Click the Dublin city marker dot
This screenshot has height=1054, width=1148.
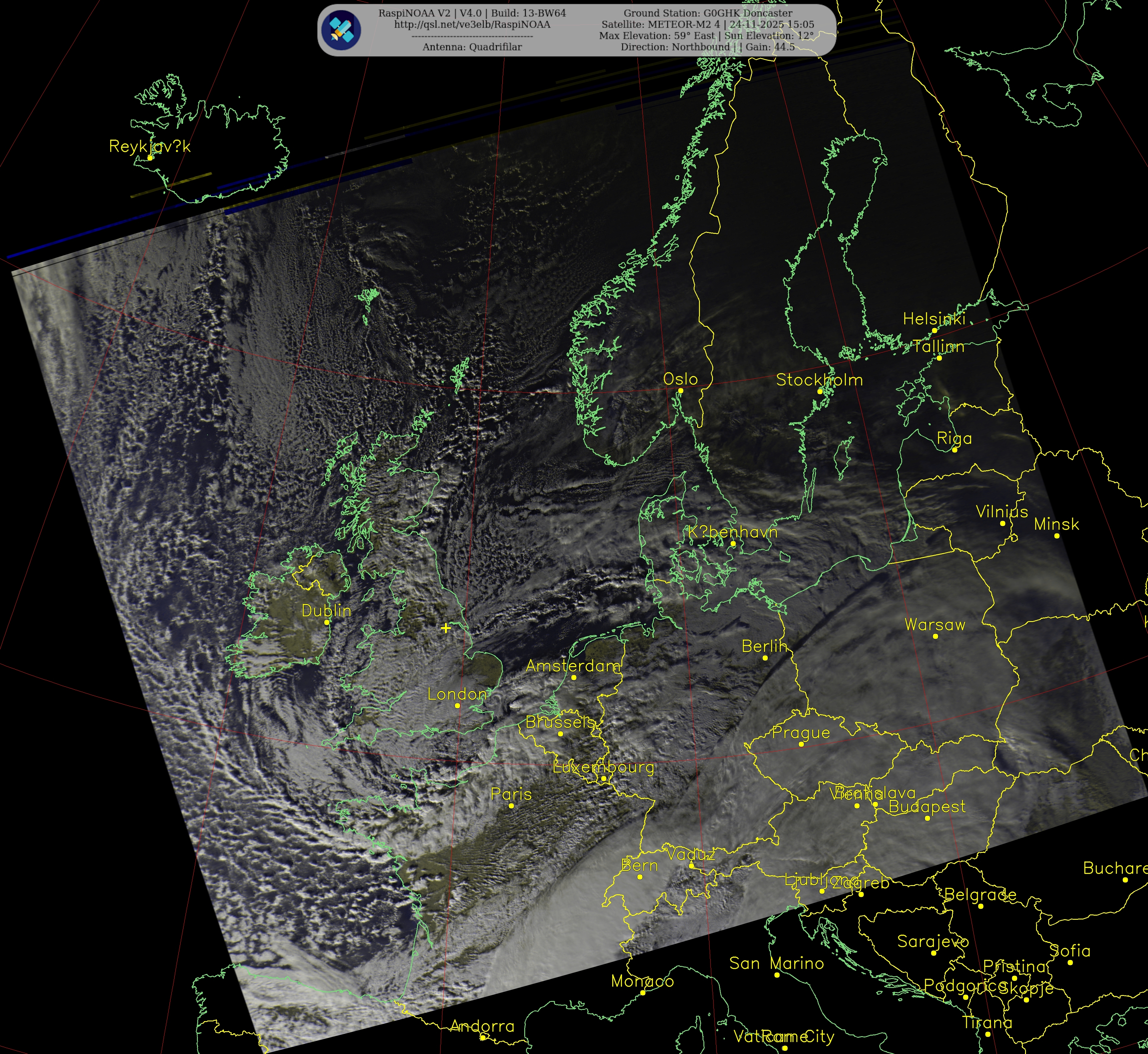click(327, 622)
